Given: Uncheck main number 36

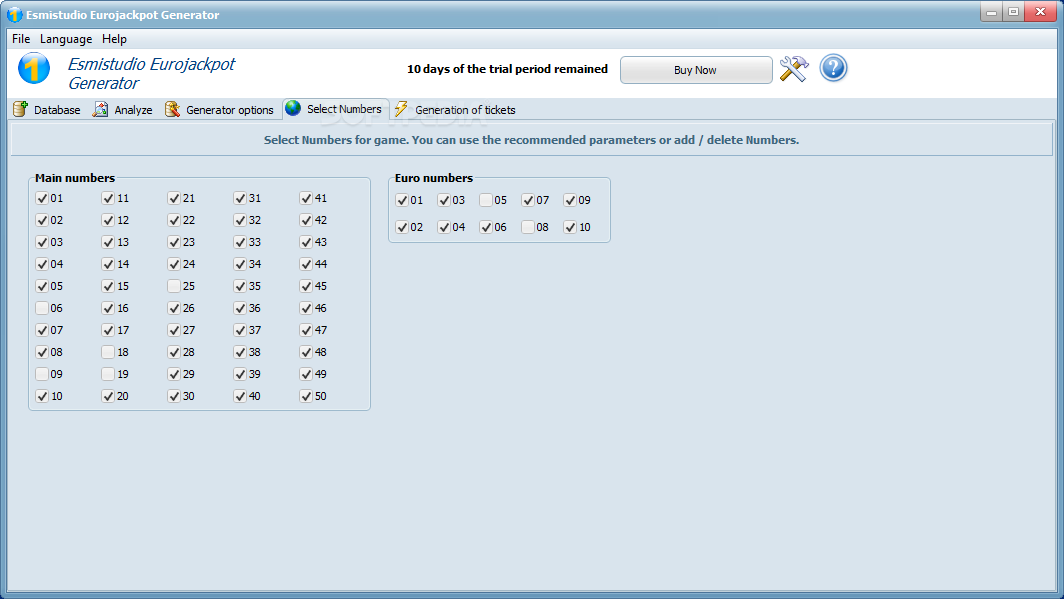Looking at the screenshot, I should coord(240,308).
